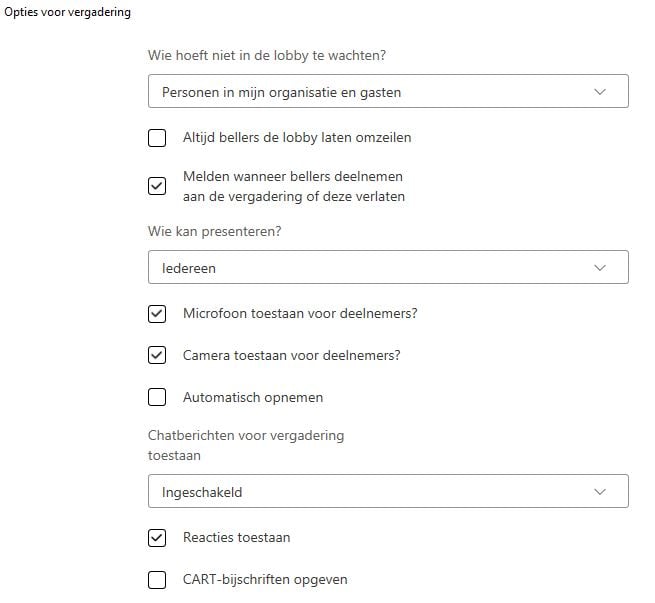Open the 'Ingeschakeld' chat dropdown
Screen dimensions: 655x603
click(x=387, y=492)
